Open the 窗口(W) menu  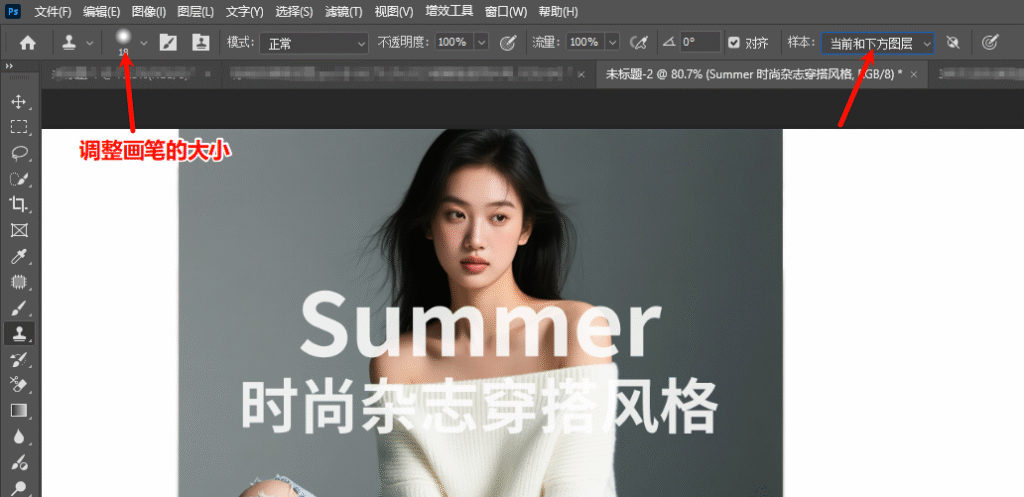(506, 12)
